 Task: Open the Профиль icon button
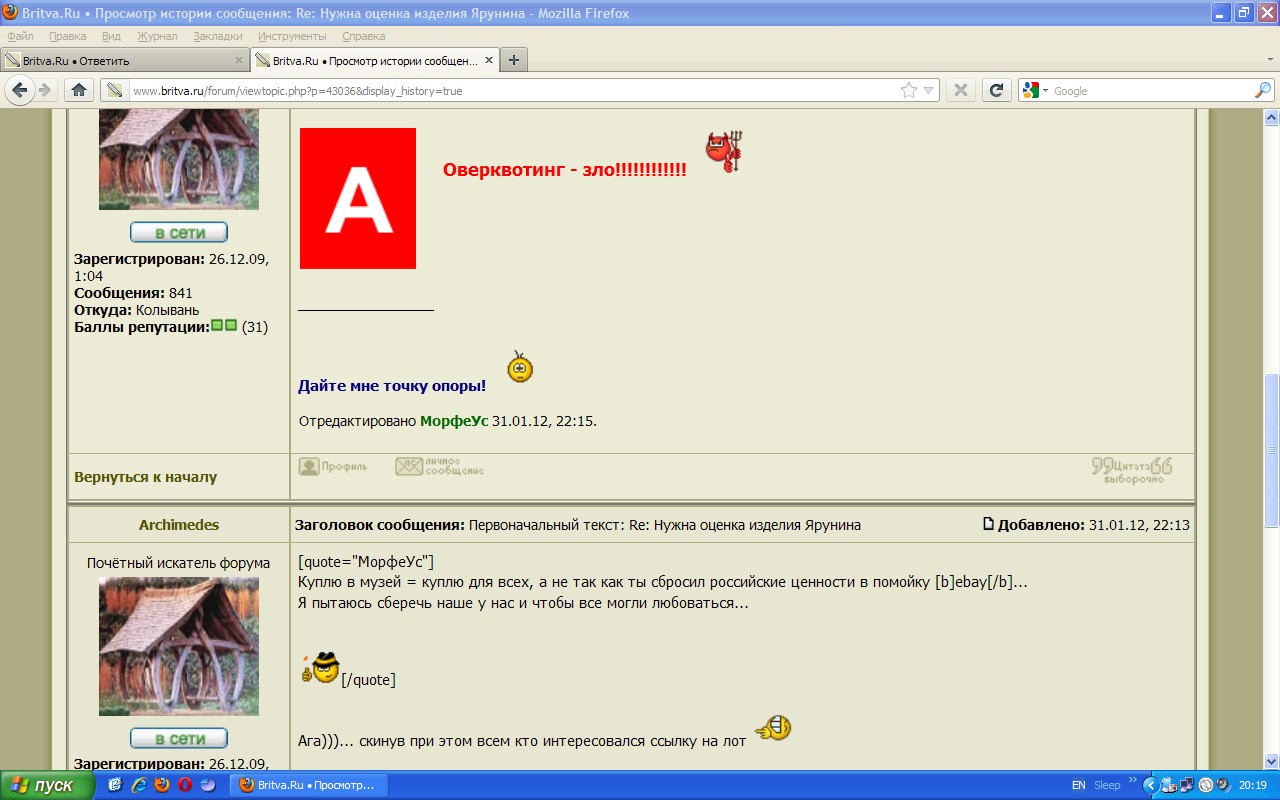point(333,466)
